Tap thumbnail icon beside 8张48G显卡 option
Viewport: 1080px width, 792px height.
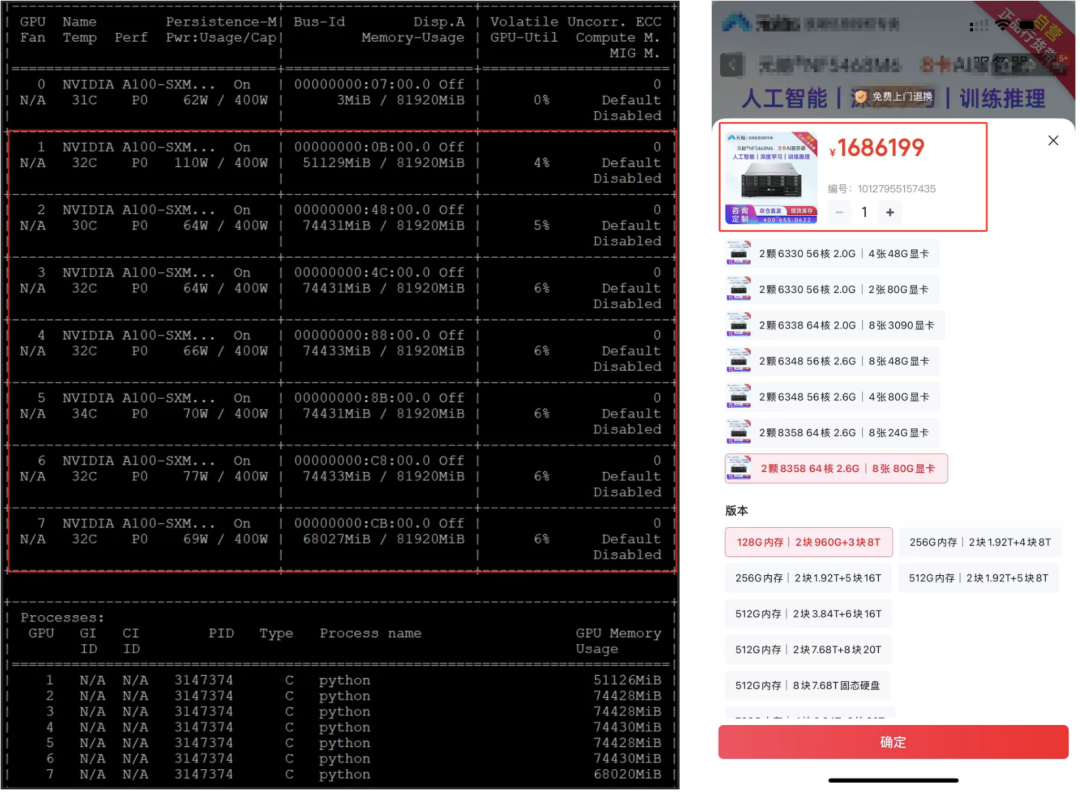(738, 361)
